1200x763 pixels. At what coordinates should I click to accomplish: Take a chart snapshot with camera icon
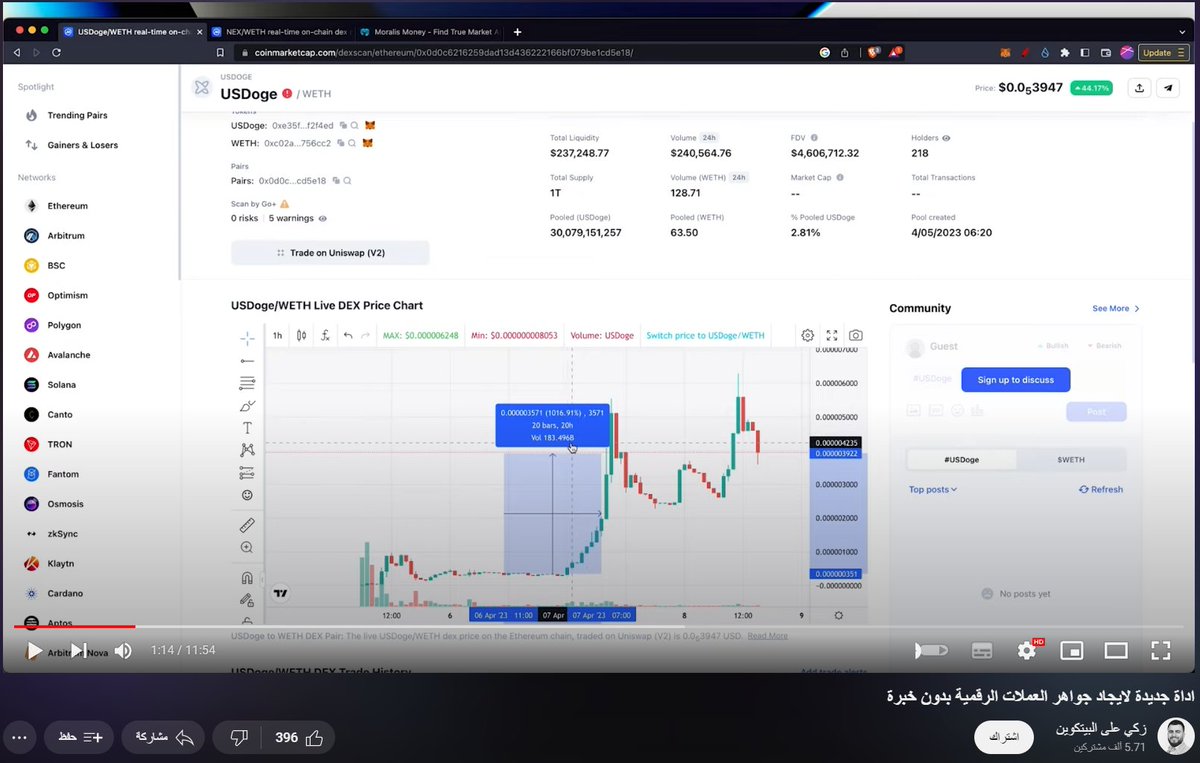[856, 336]
